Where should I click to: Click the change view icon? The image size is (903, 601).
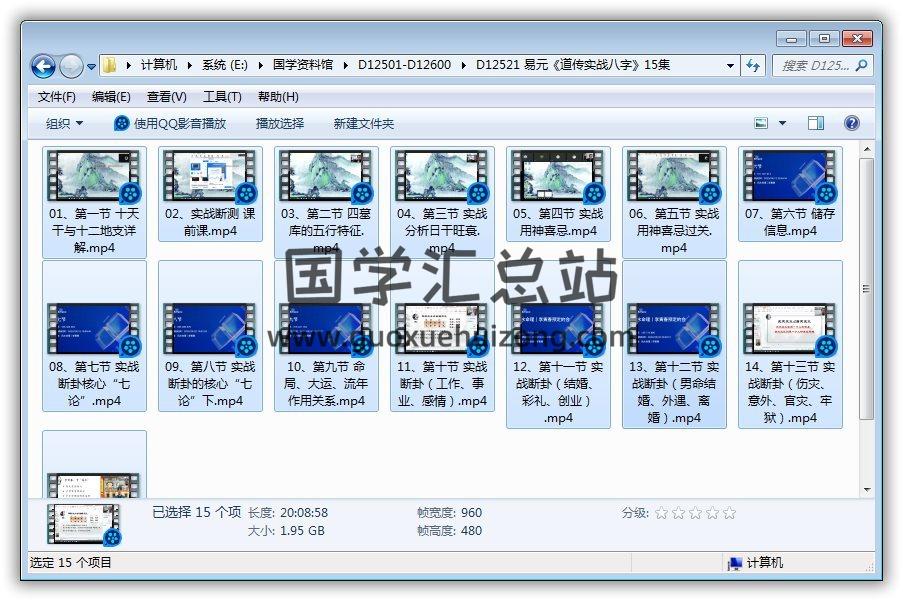pyautogui.click(x=762, y=123)
